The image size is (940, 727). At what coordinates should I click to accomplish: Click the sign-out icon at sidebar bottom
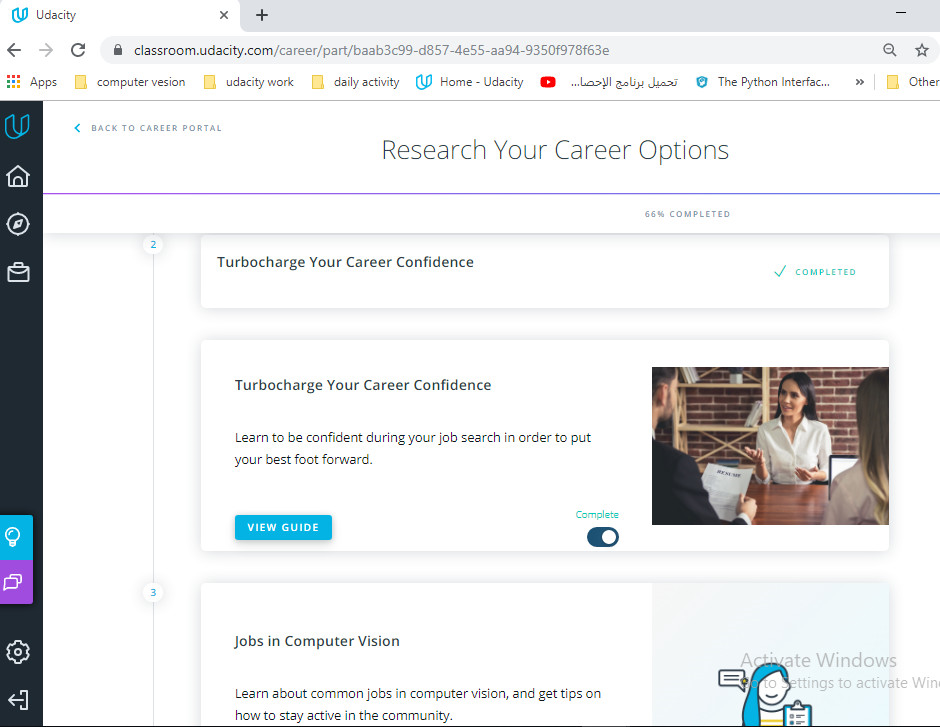[x=17, y=700]
